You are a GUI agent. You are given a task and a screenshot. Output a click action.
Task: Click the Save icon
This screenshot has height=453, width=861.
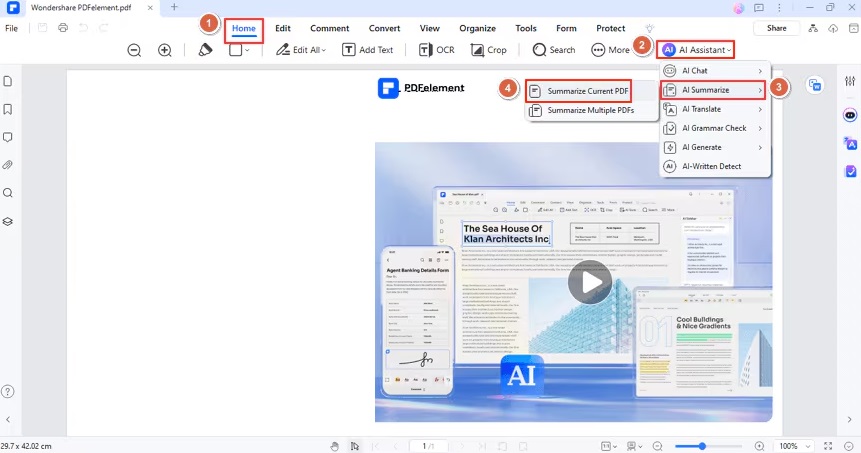42,28
